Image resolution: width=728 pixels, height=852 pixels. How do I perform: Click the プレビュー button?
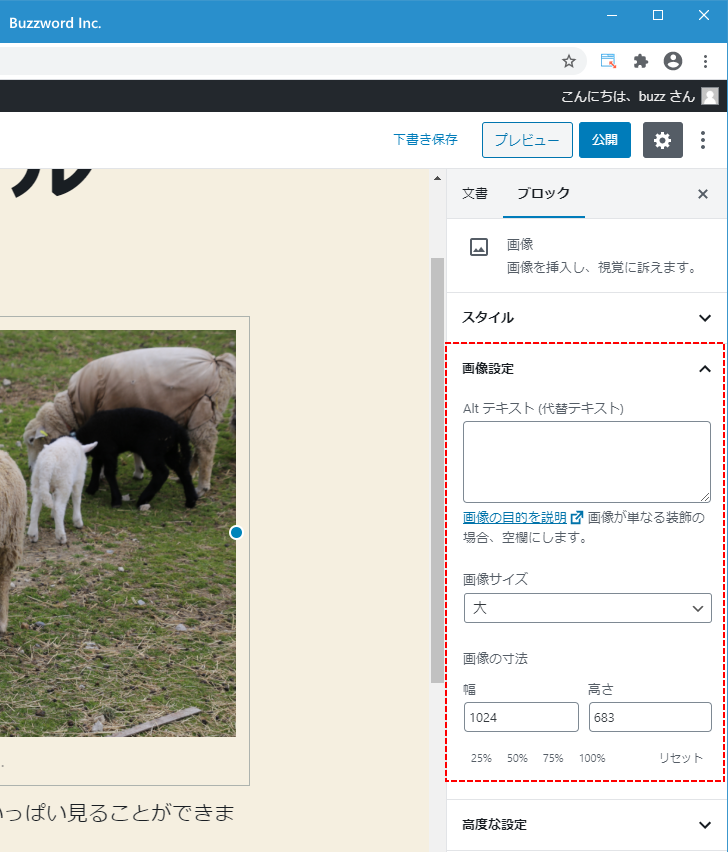(527, 140)
